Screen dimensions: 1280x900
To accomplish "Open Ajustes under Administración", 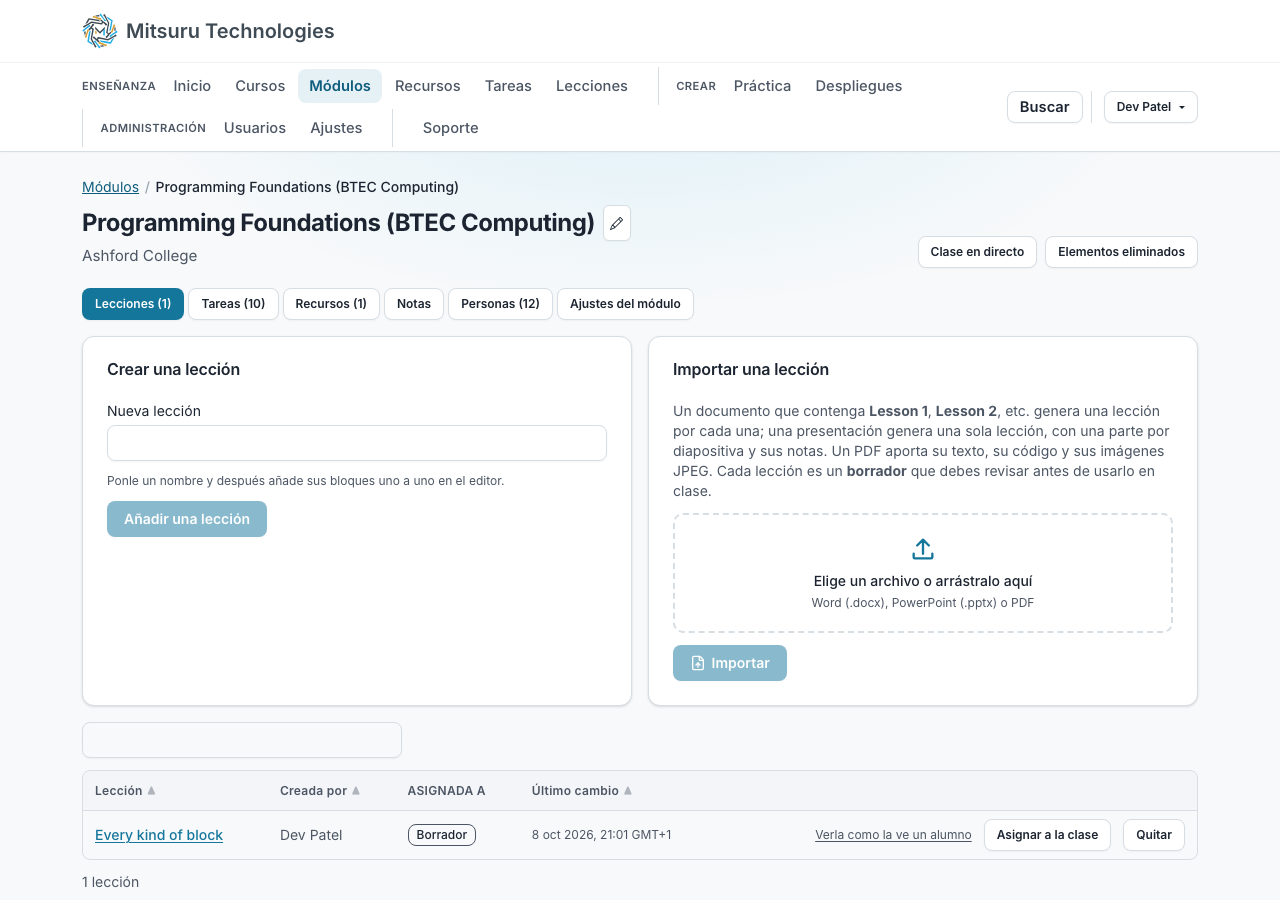I will (336, 128).
